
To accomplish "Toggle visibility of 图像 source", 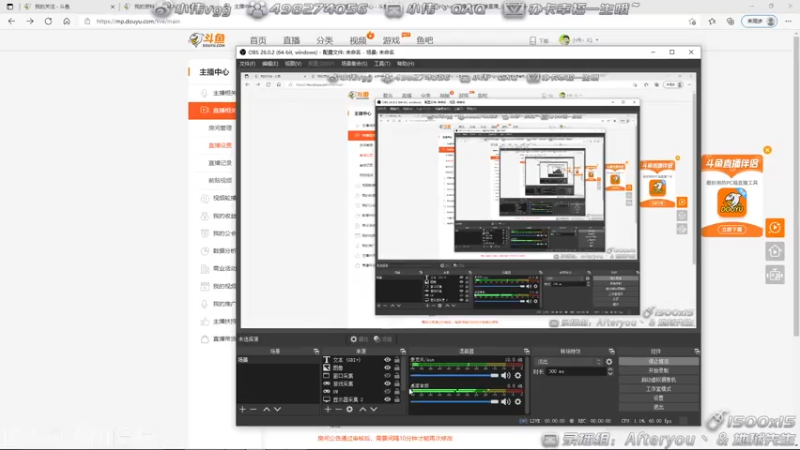I will click(387, 367).
